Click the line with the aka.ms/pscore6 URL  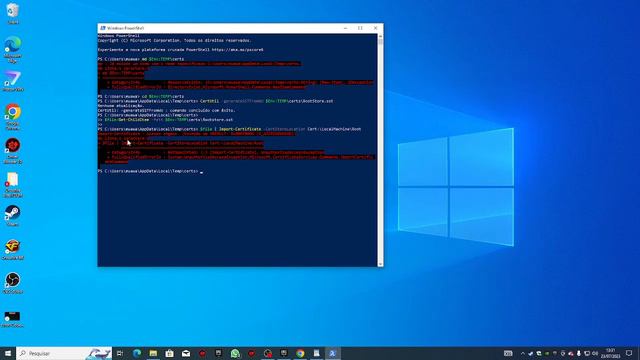180,50
